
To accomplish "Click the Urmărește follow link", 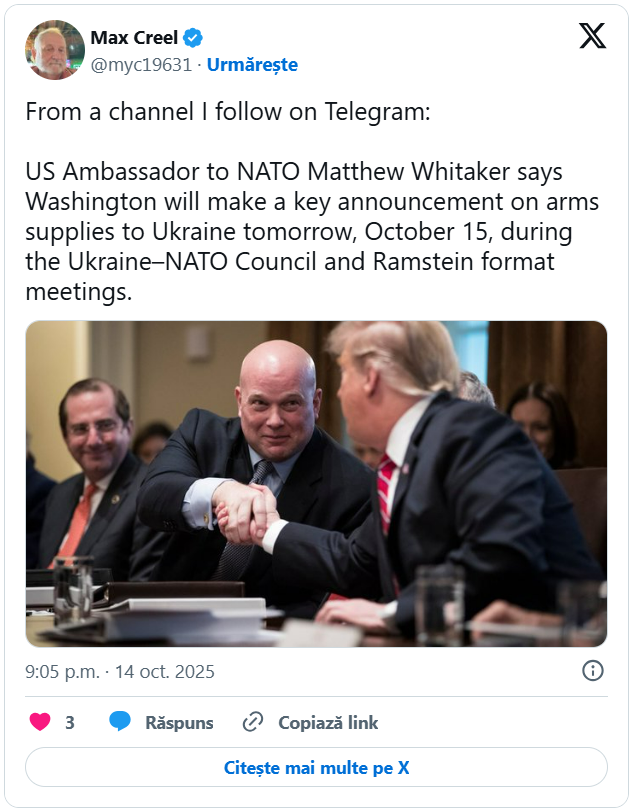I will (x=252, y=65).
